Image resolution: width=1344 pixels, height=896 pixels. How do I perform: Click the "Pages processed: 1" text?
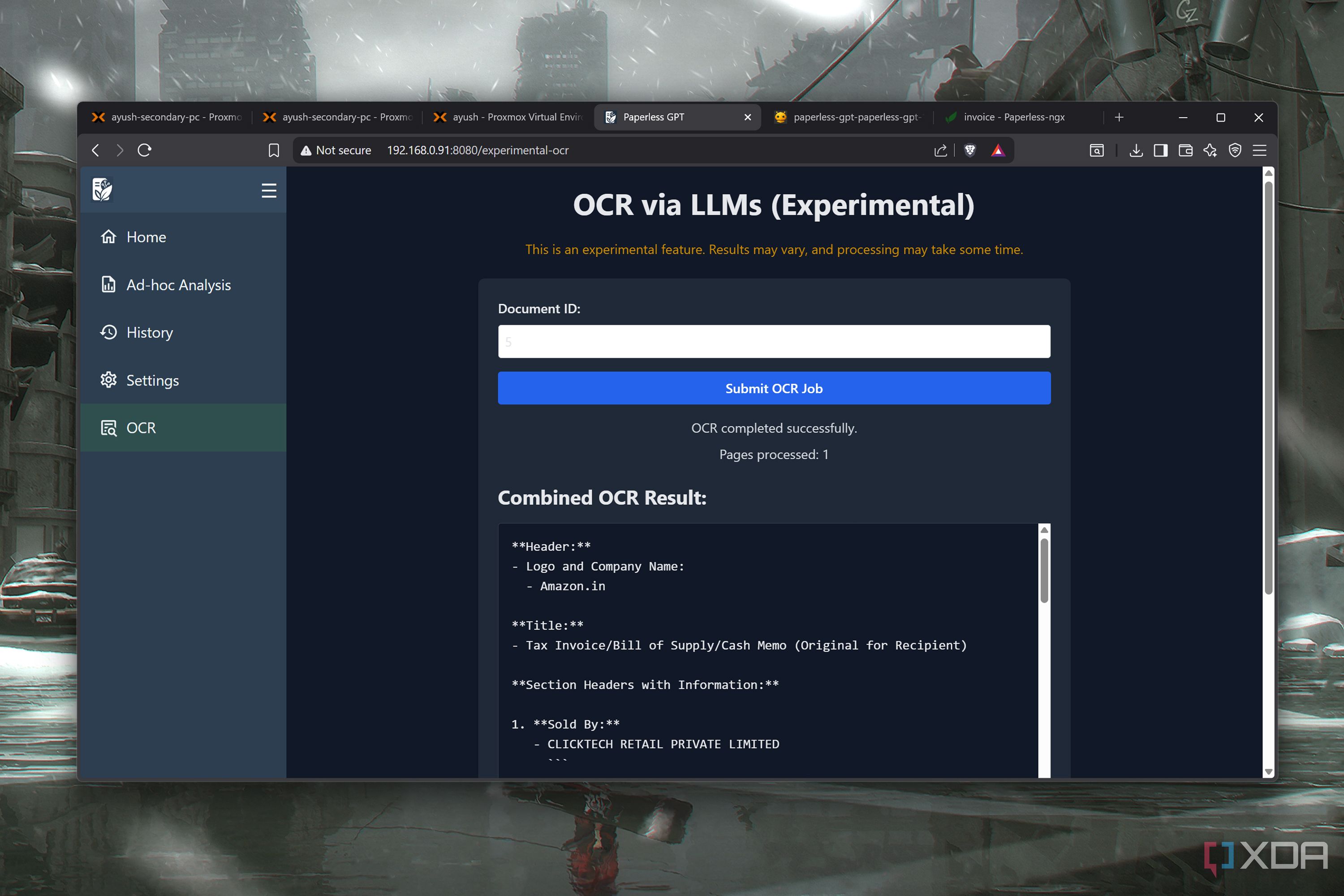pyautogui.click(x=774, y=454)
